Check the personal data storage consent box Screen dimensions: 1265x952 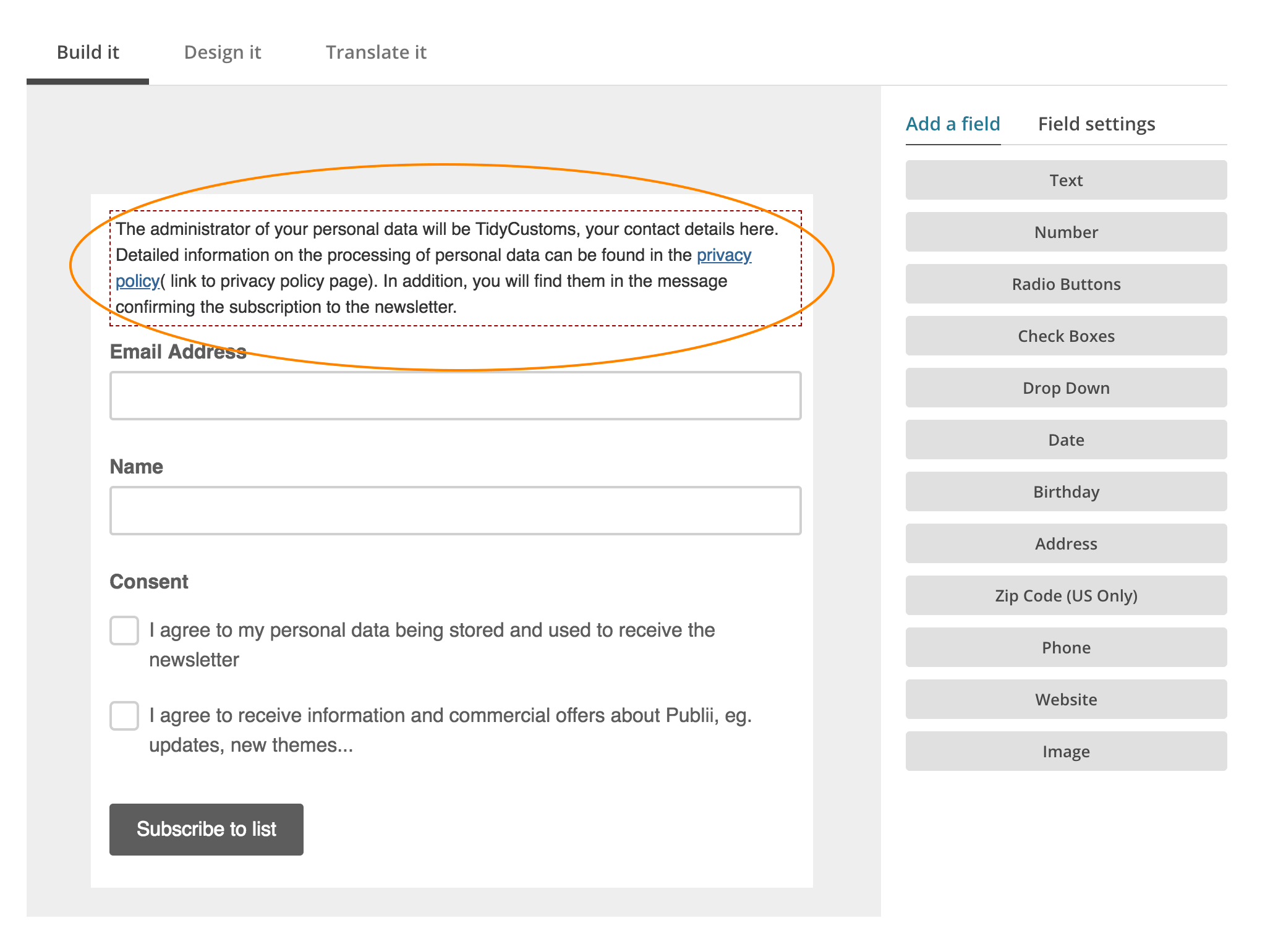[x=124, y=631]
